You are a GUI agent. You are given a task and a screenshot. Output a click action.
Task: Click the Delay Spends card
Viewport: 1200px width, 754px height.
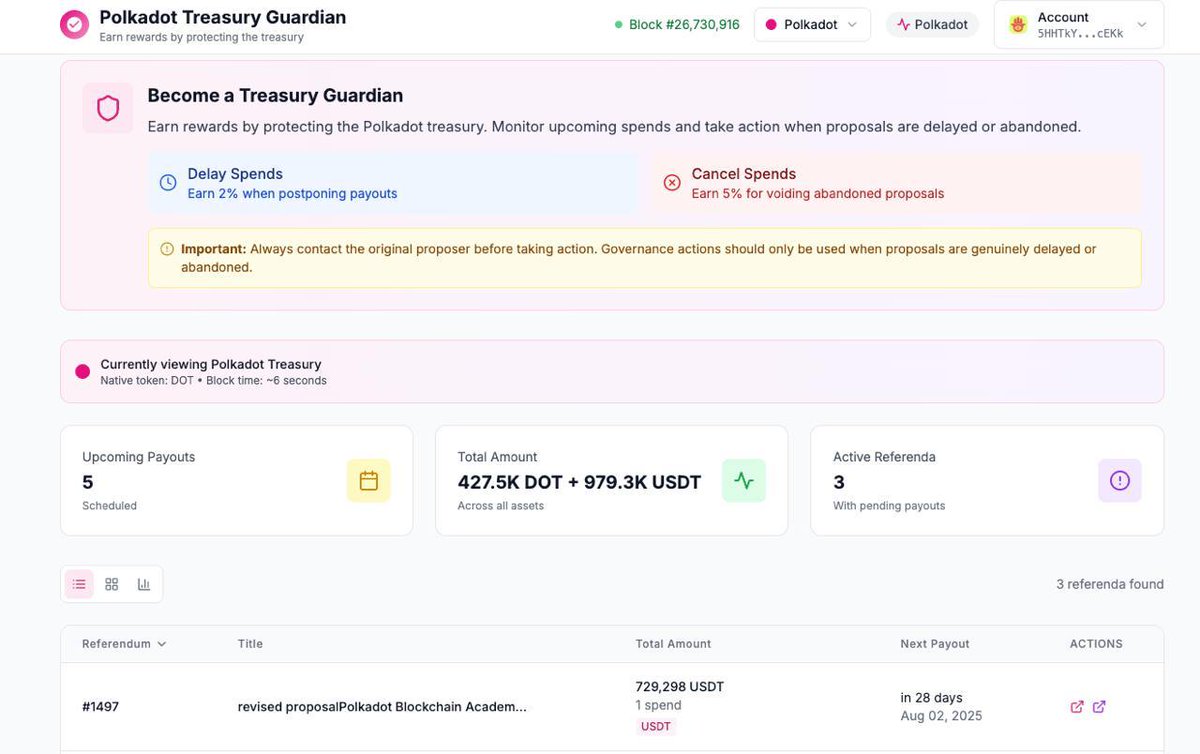393,183
